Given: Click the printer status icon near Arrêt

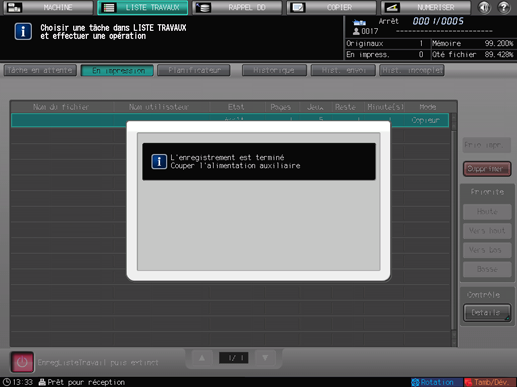Looking at the screenshot, I should click(359, 22).
